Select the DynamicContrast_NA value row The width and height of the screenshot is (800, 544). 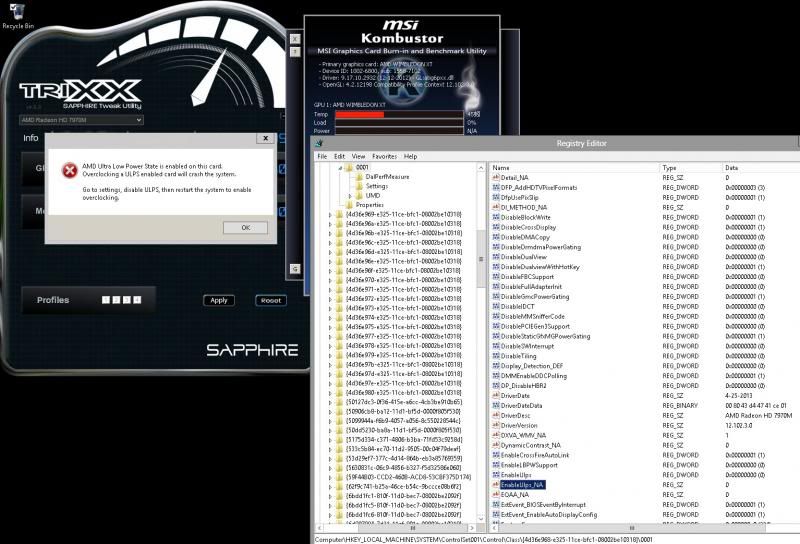pos(645,445)
